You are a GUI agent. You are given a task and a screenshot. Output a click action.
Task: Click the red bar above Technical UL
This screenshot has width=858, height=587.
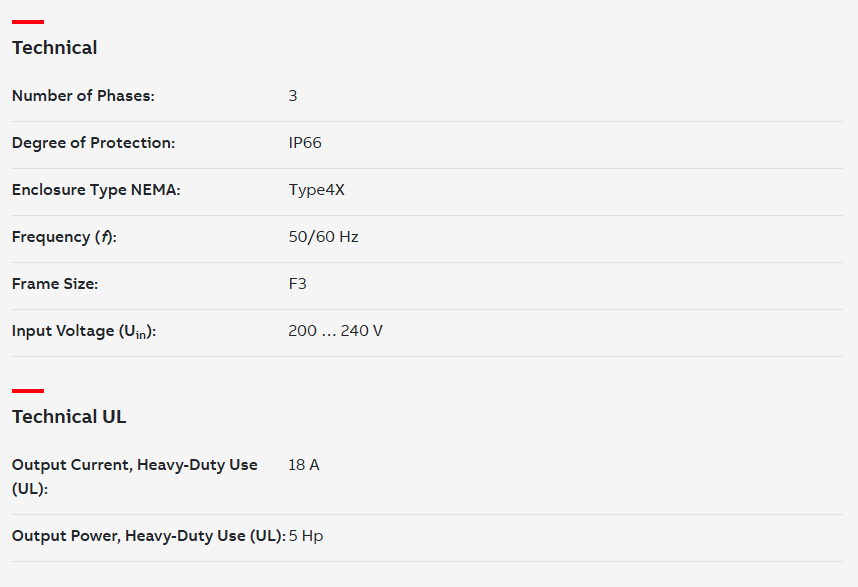pos(28,391)
